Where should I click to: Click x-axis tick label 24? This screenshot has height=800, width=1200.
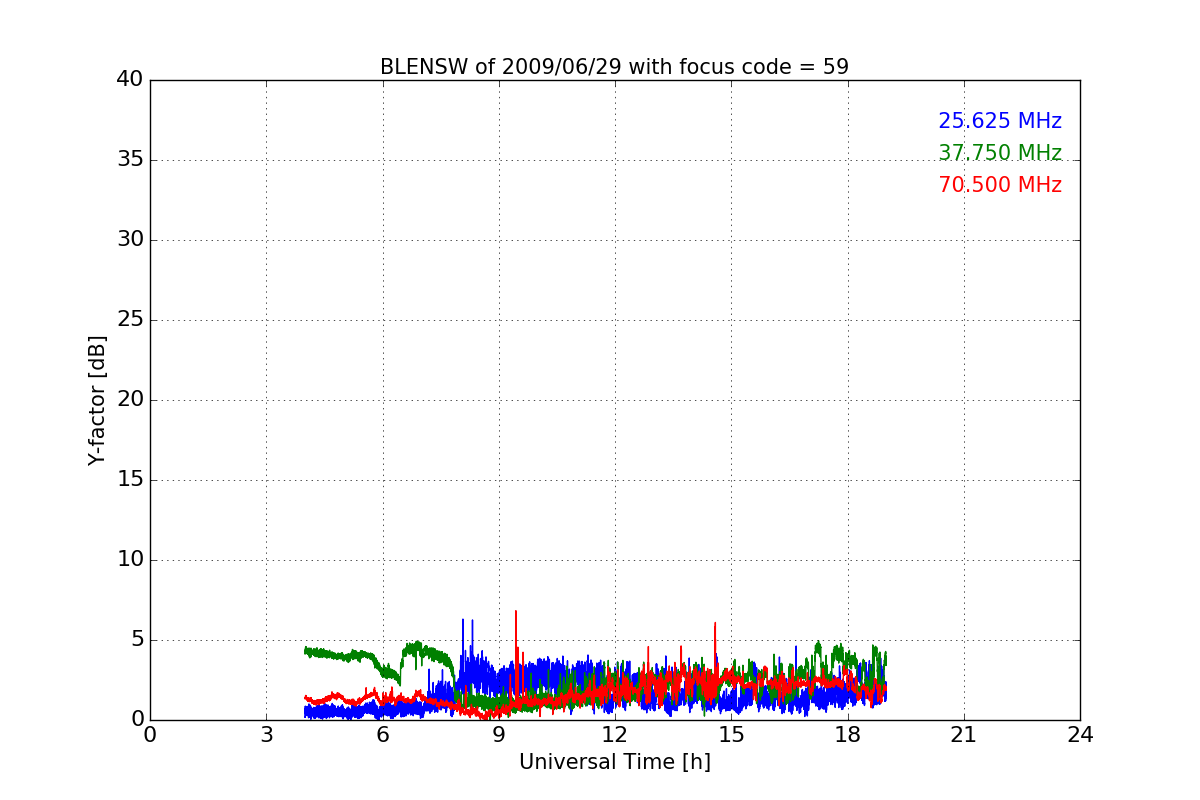pyautogui.click(x=1080, y=735)
